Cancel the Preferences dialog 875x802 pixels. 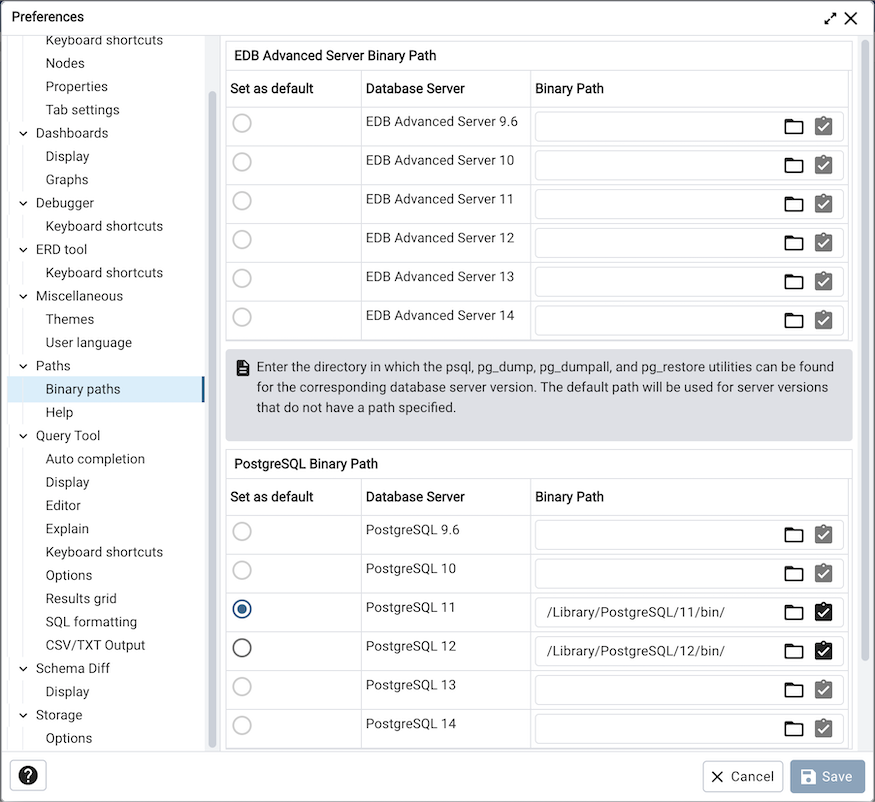point(742,776)
